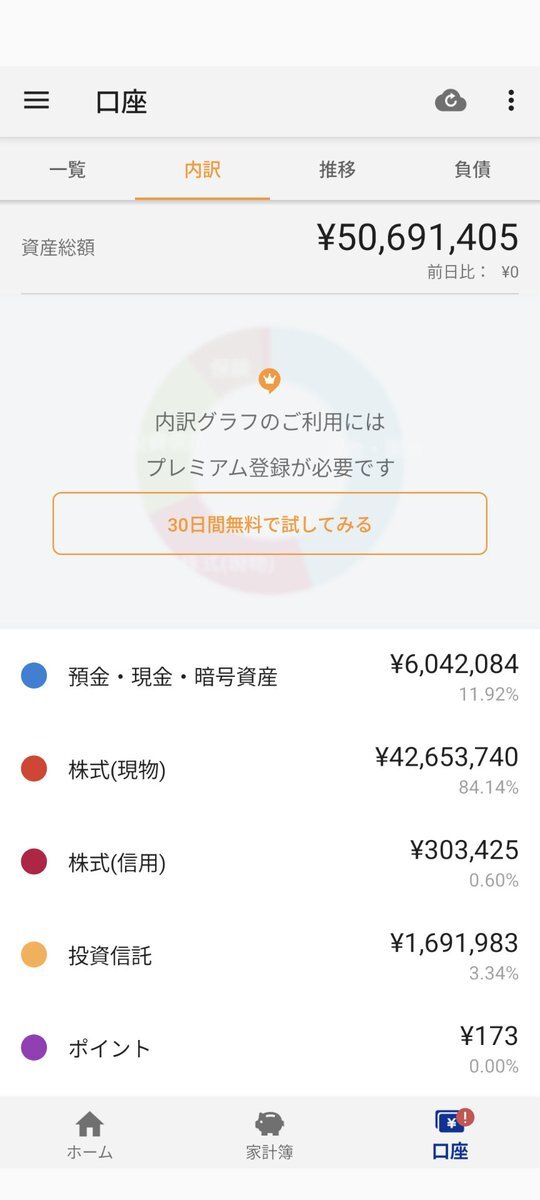Tap the ¥42,653,740 stock amount

pyautogui.click(x=446, y=757)
